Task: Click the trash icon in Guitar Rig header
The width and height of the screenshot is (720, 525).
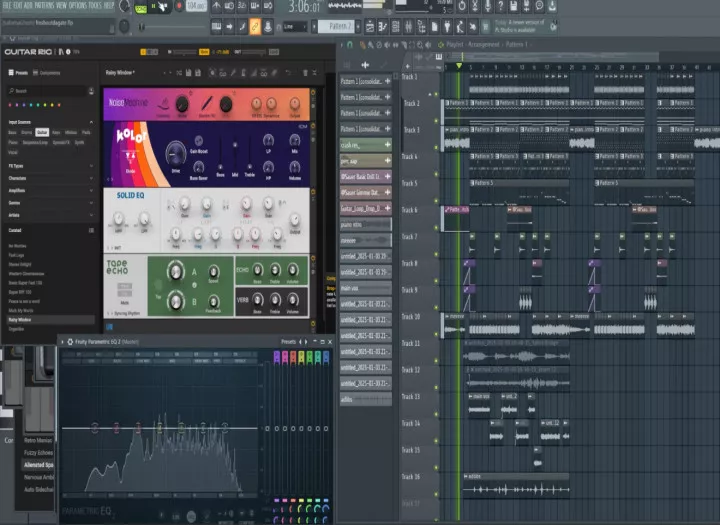Action: coord(305,73)
